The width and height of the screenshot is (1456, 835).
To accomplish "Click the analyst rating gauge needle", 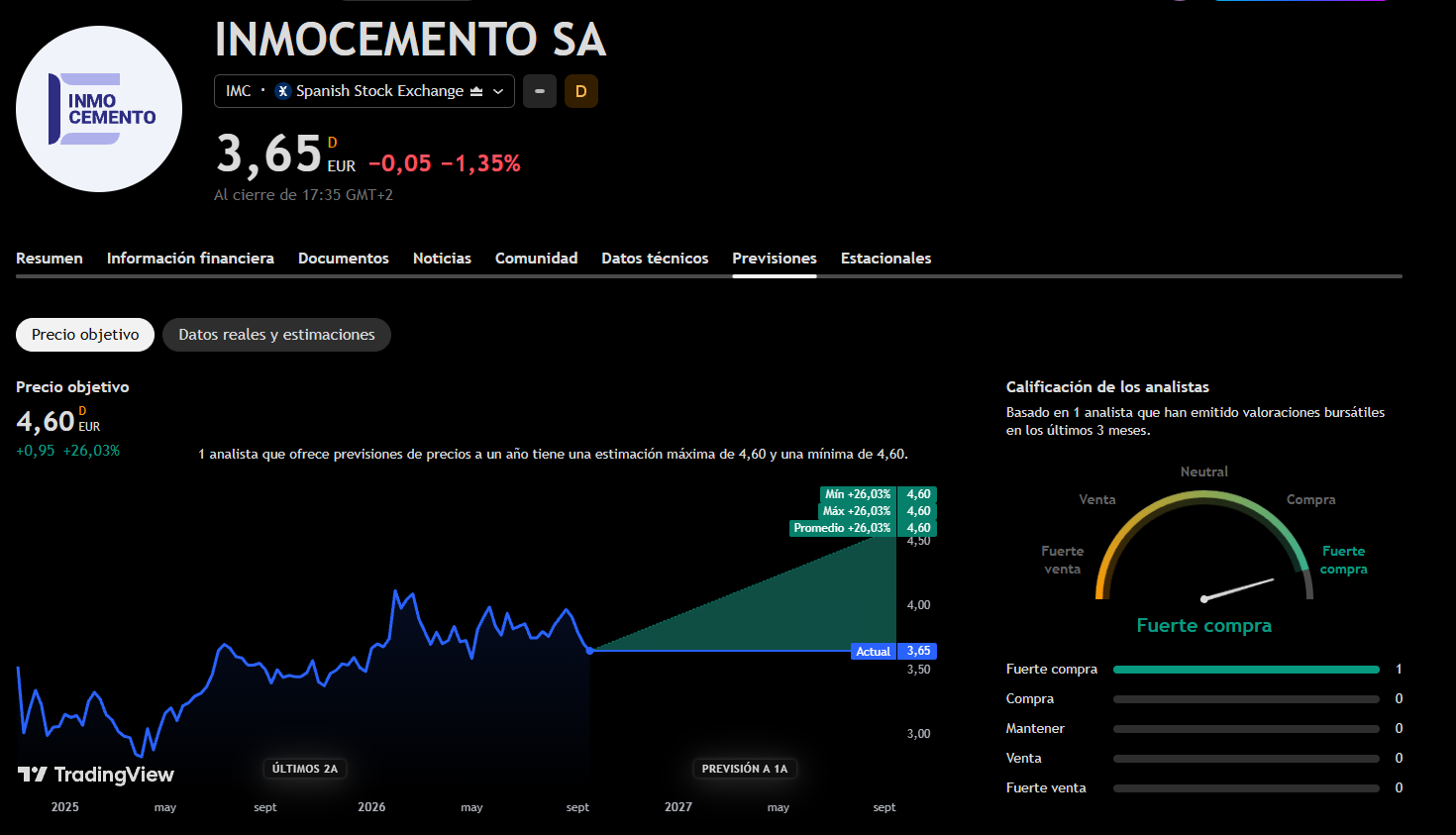I will 1238,589.
